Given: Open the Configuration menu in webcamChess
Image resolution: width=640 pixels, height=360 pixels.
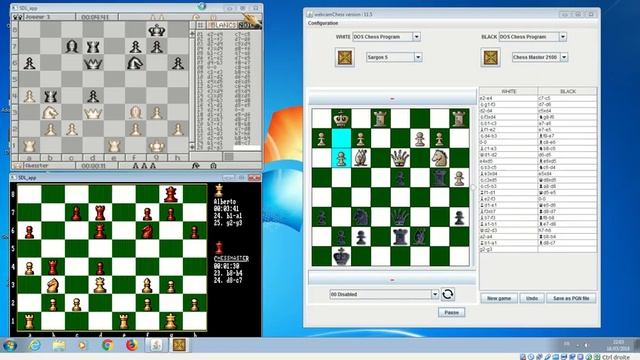Looking at the screenshot, I should point(323,23).
